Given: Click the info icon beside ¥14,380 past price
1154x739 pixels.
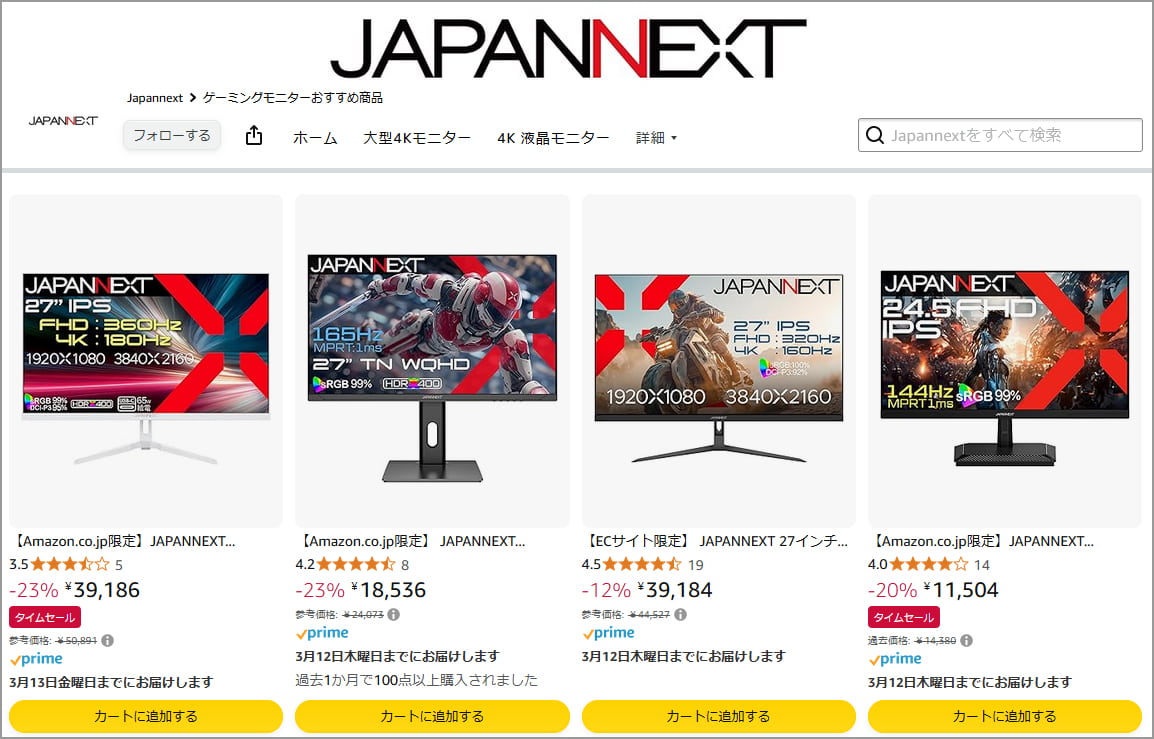Looking at the screenshot, I should 966,640.
